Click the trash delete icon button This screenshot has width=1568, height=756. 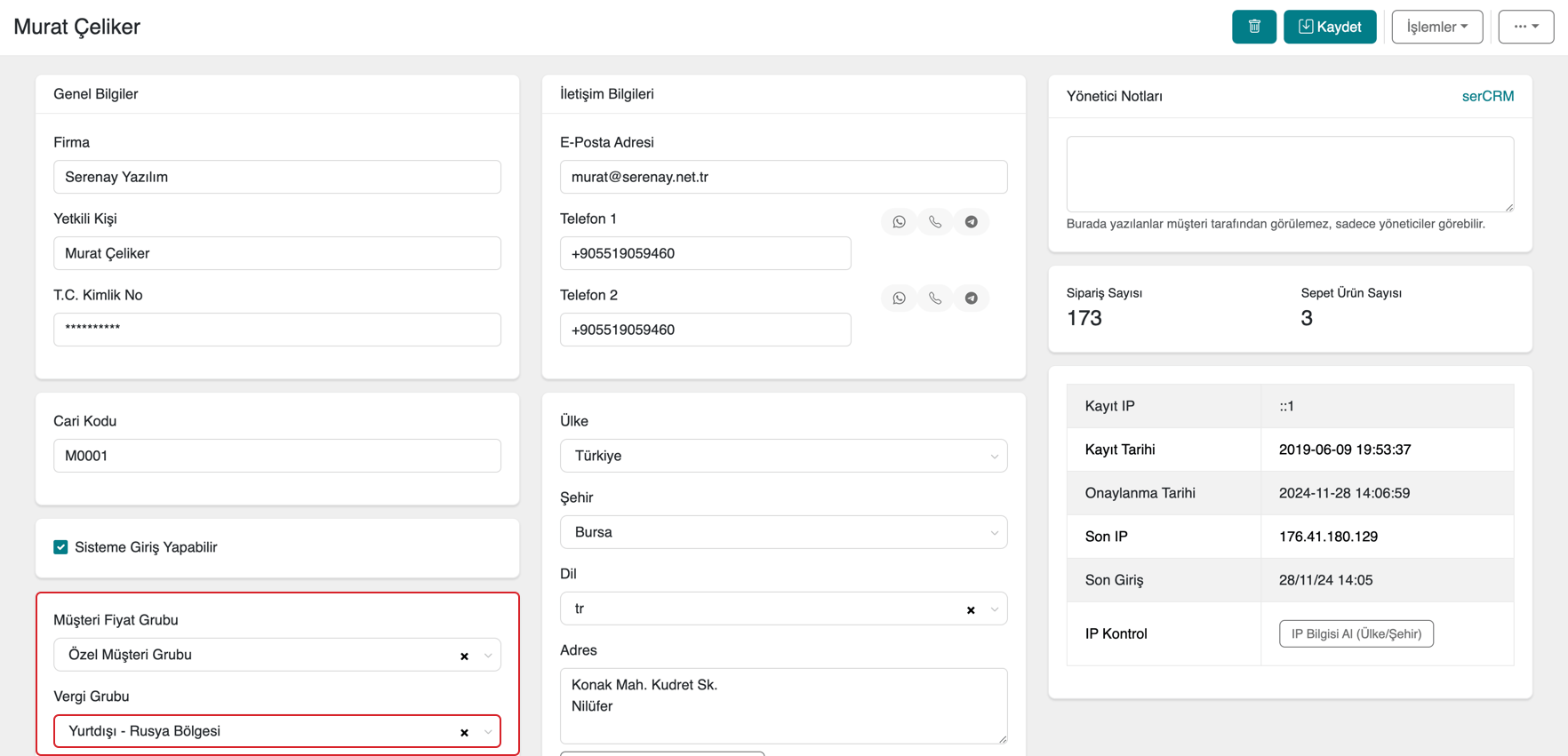pos(1253,27)
